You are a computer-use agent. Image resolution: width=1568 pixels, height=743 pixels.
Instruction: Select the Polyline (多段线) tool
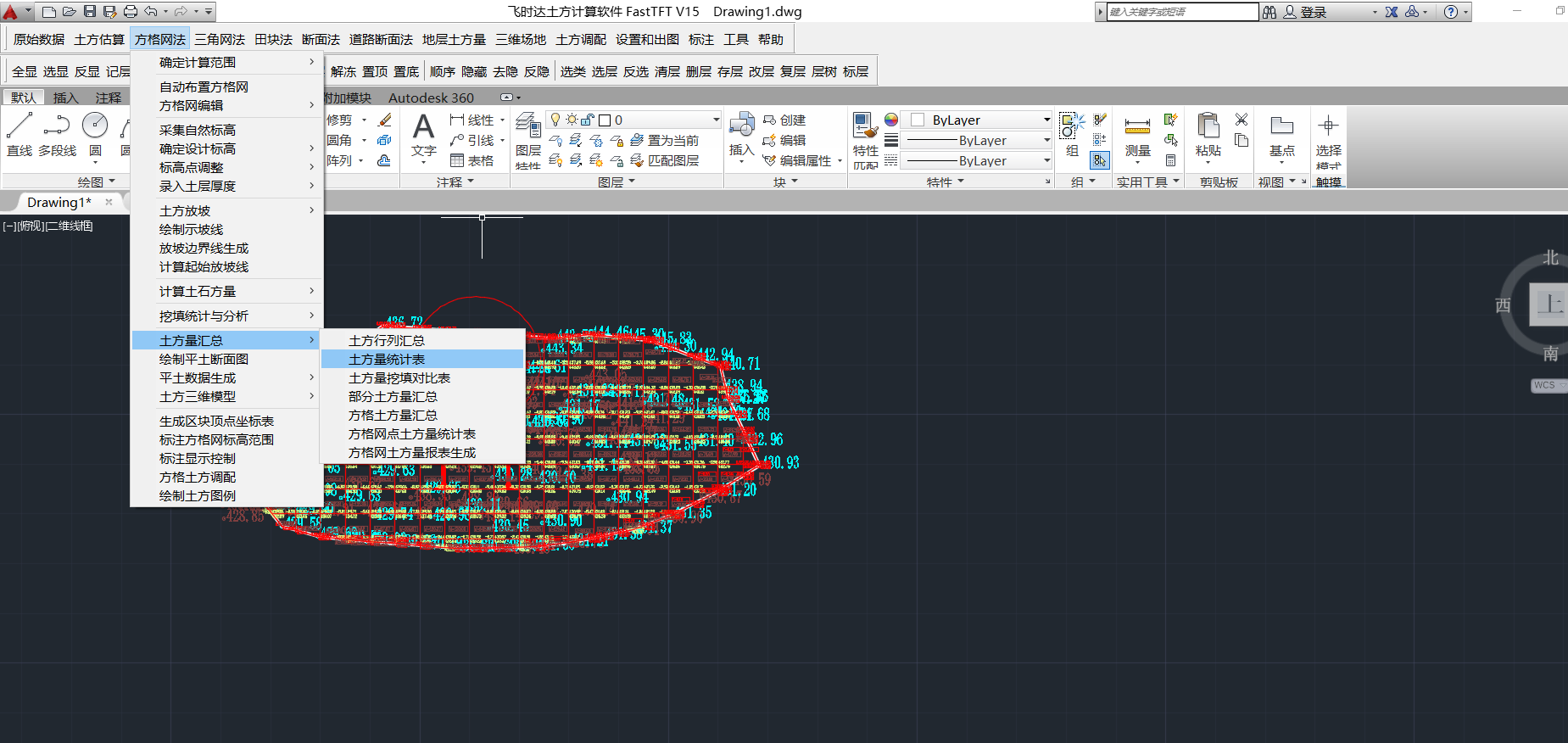pos(57,136)
